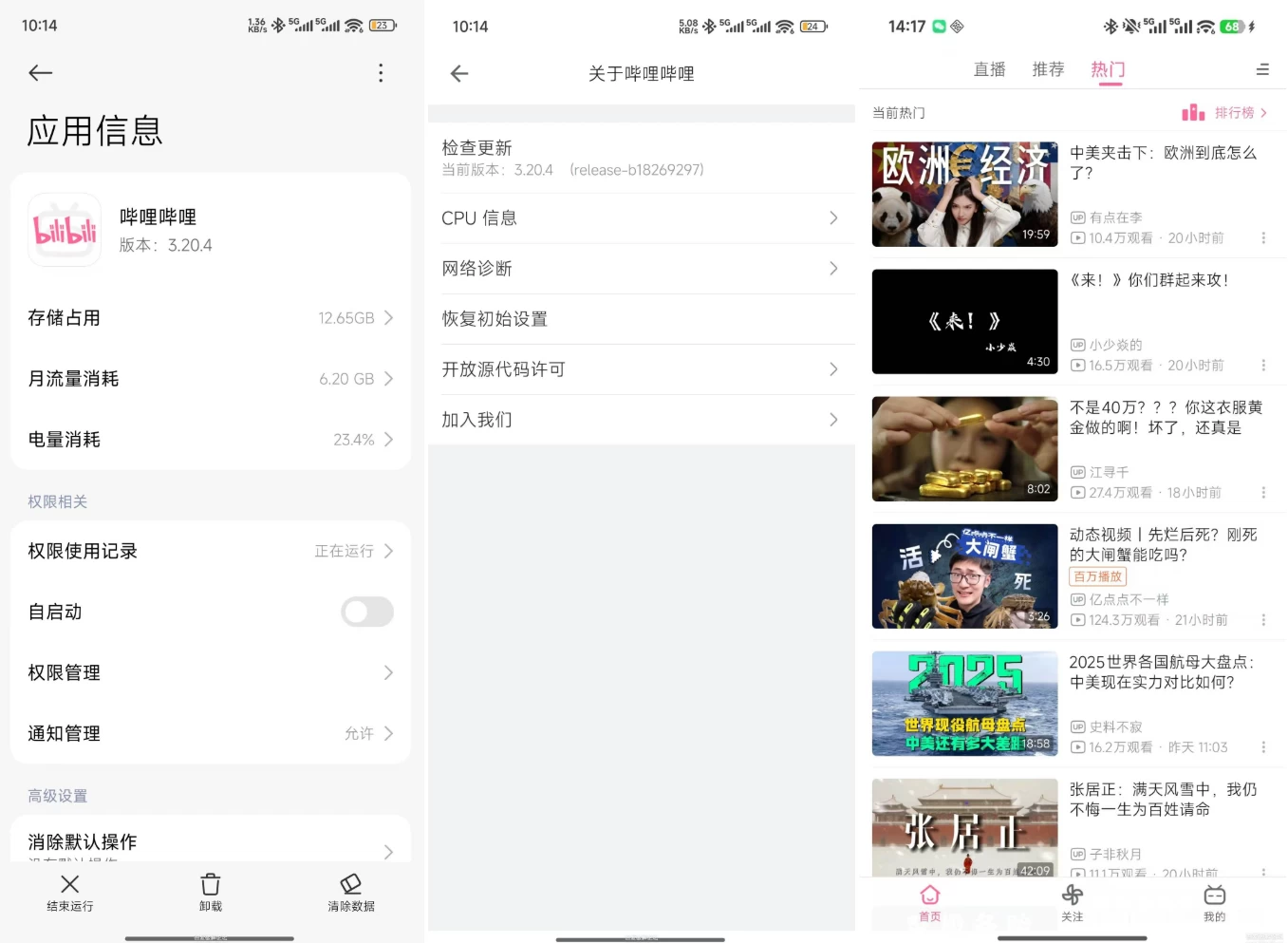The width and height of the screenshot is (1288, 943).
Task: Open 欧洲经济 video thumbnail
Action: pyautogui.click(x=964, y=195)
